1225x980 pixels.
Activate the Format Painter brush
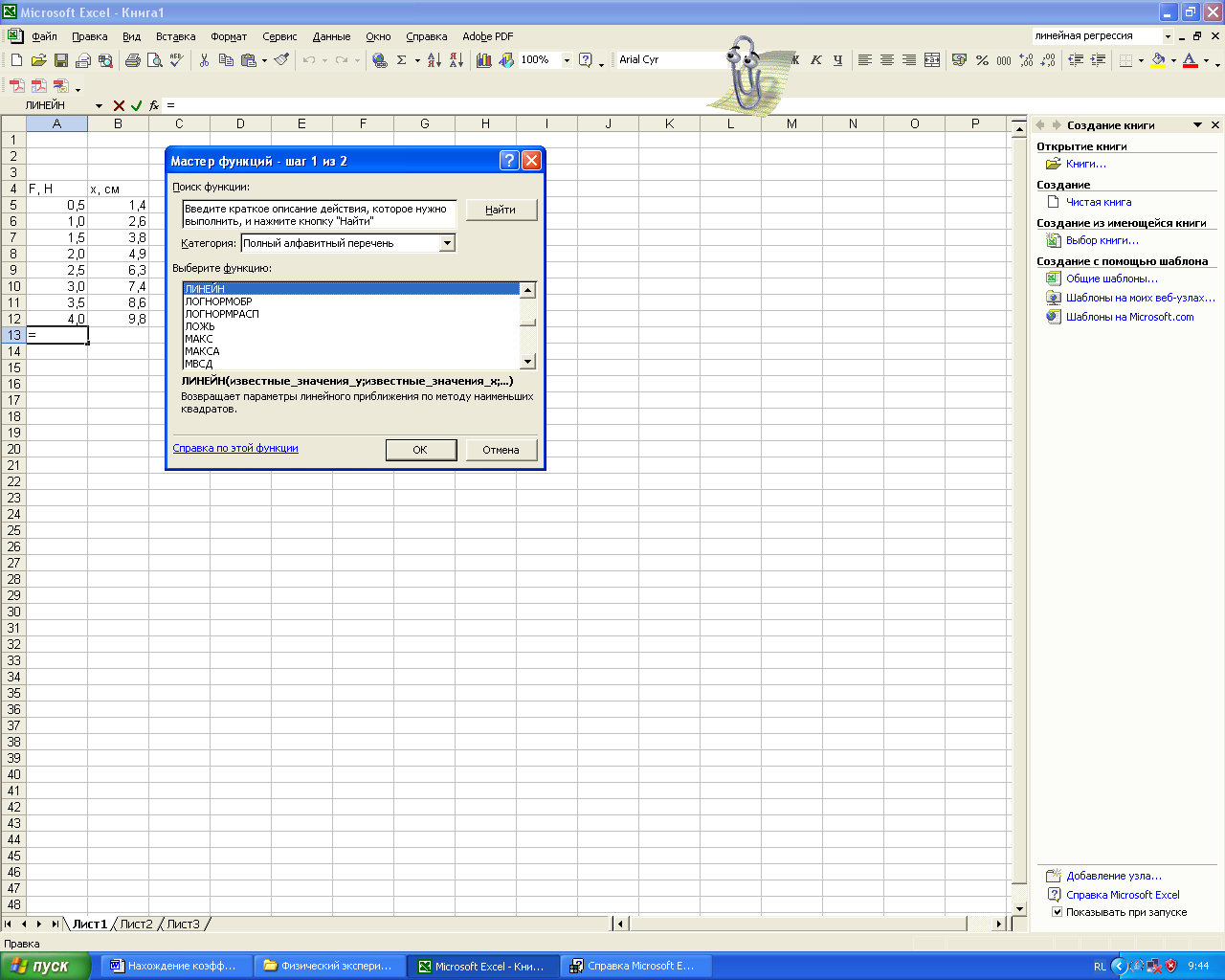[281, 60]
